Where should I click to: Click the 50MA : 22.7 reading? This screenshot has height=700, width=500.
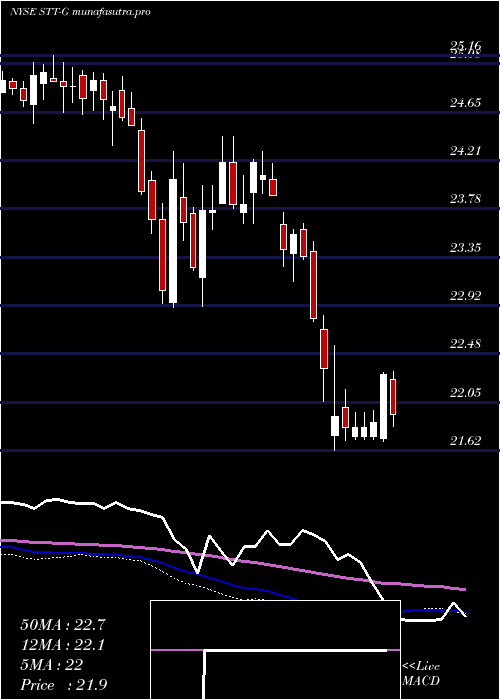point(63,625)
